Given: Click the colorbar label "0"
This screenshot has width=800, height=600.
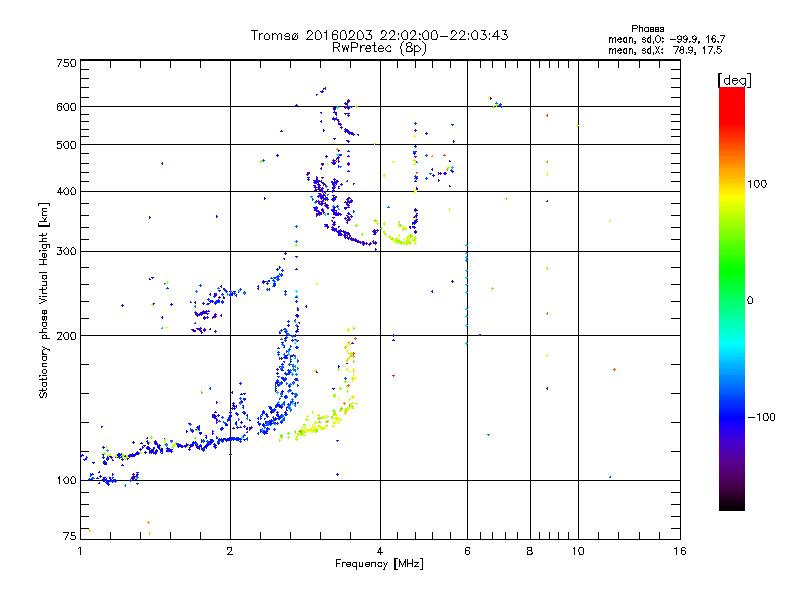Looking at the screenshot, I should [750, 301].
